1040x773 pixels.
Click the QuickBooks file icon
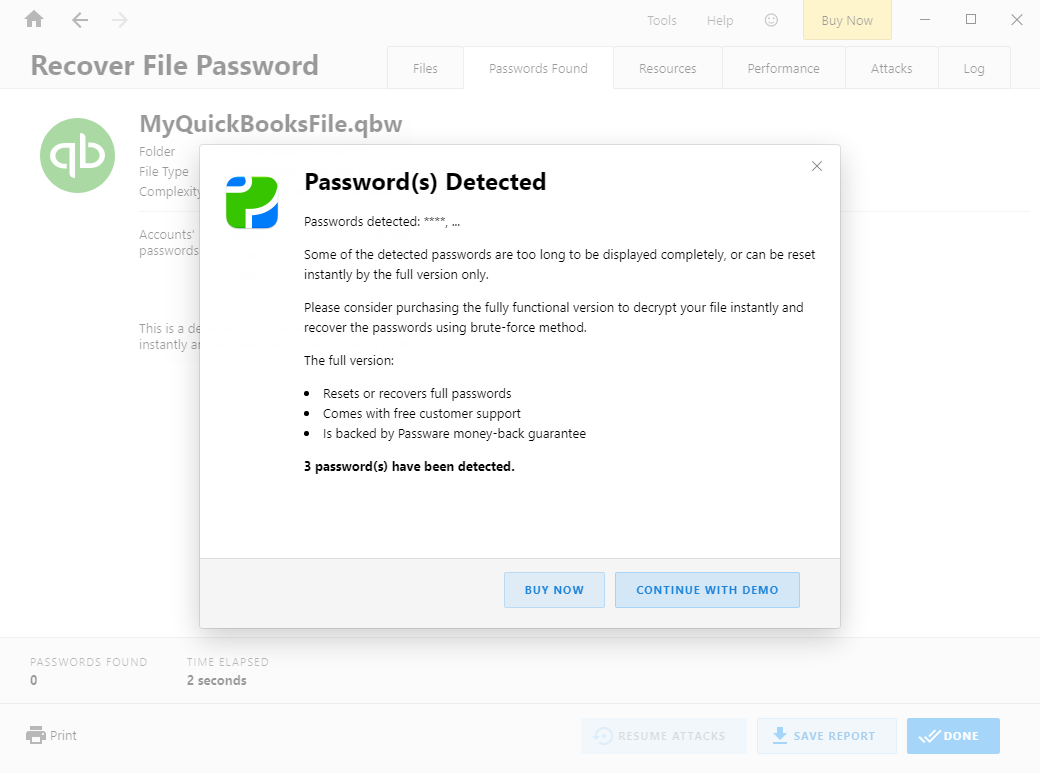(x=78, y=155)
